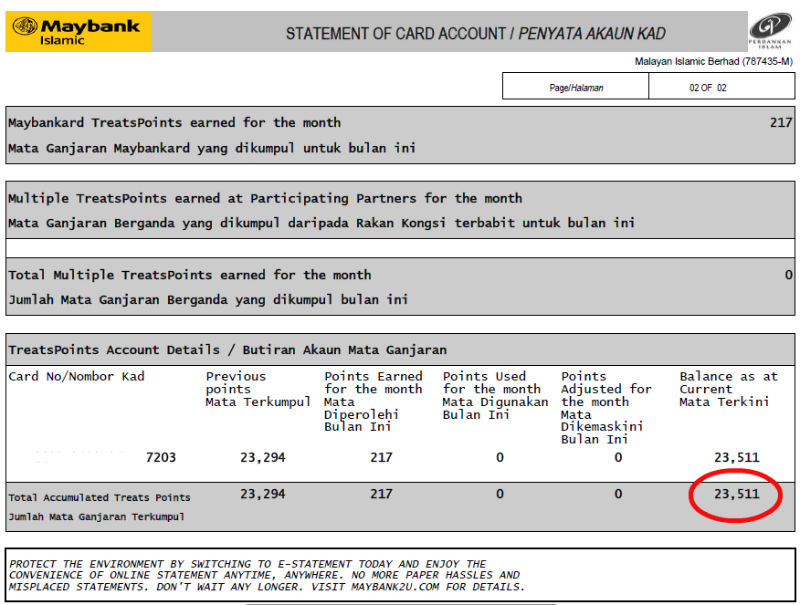
Task: Click 'CONVENIENCE OF ONLINE STATEMENT ANYTIME' notice line
Action: coord(264,575)
